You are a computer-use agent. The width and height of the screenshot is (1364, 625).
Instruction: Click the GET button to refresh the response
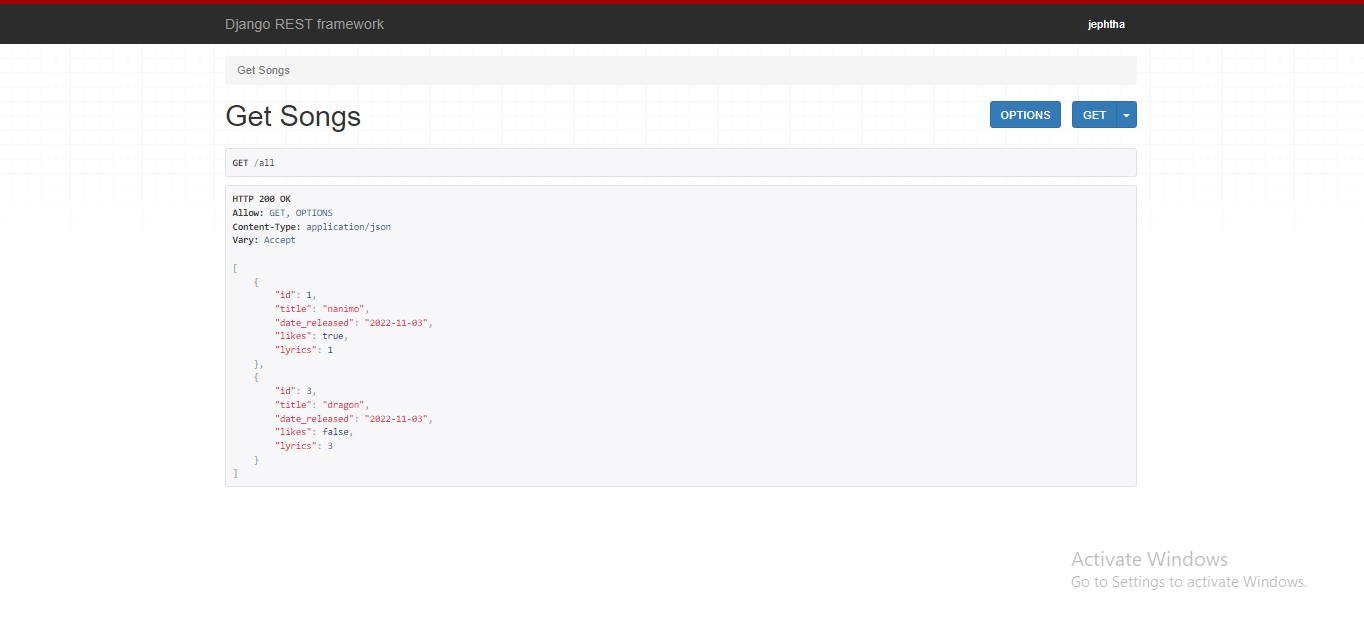[x=1094, y=114]
